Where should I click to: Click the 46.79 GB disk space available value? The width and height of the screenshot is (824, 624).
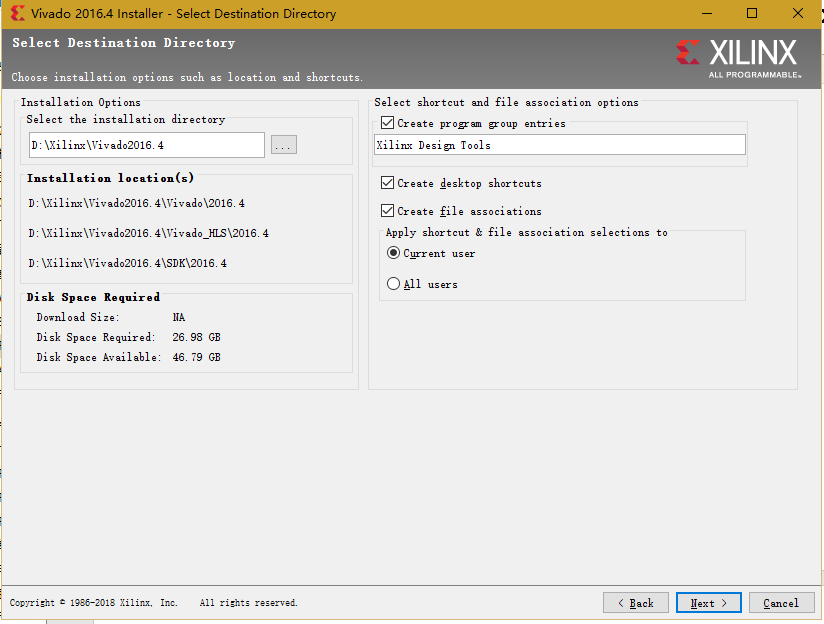pos(197,357)
